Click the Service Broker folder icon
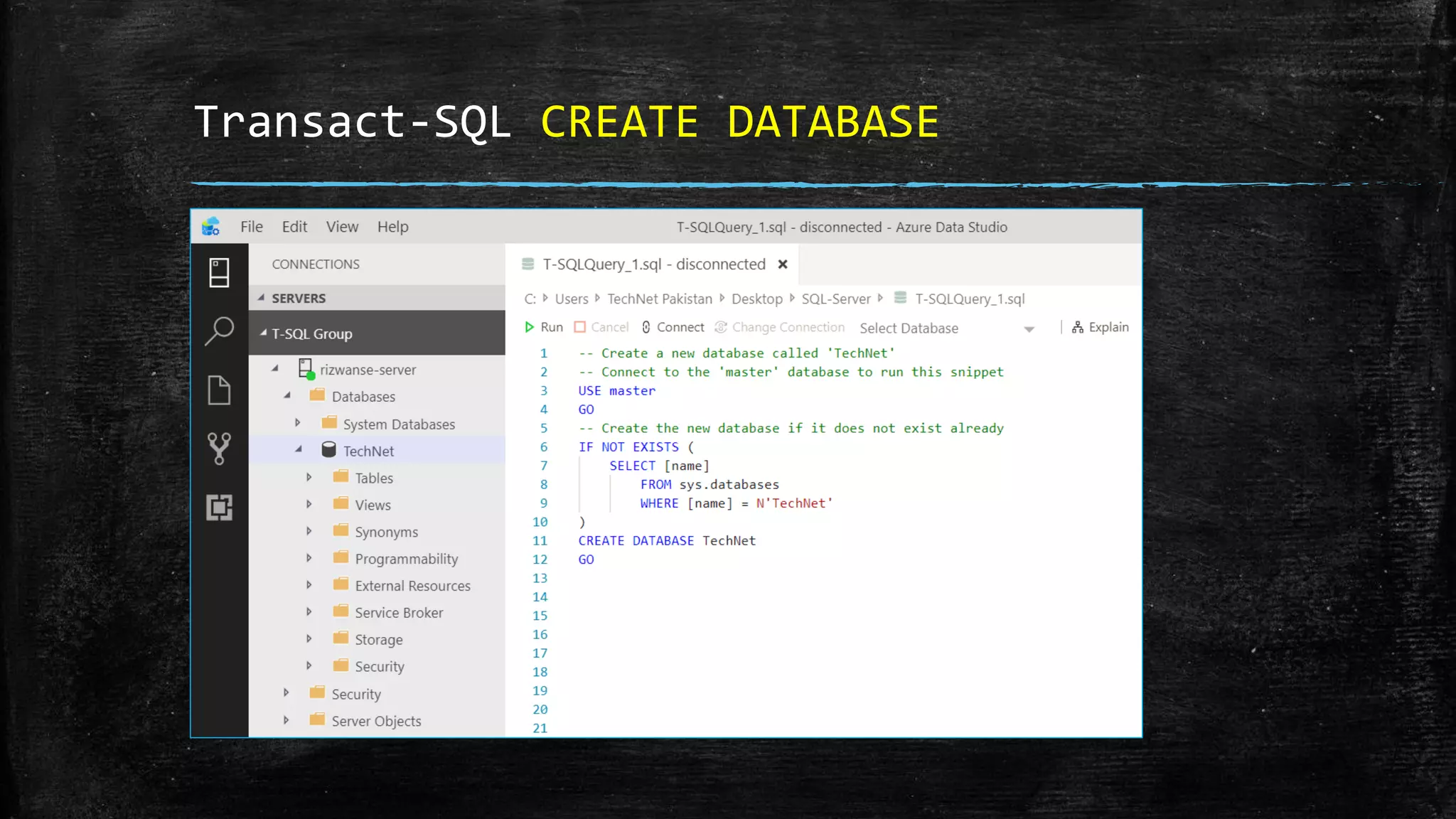1456x819 pixels. (x=341, y=611)
